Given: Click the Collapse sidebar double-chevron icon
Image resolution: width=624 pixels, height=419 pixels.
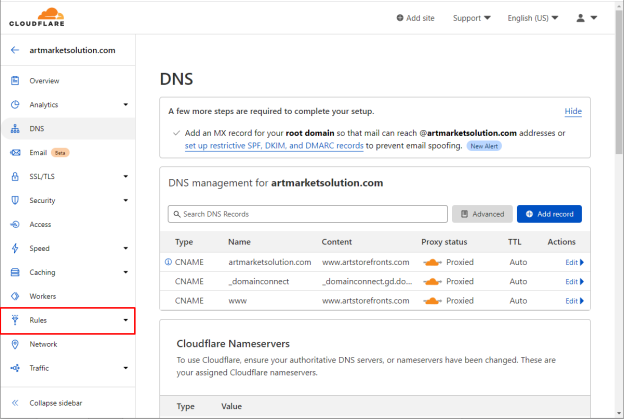Looking at the screenshot, I should point(15,403).
